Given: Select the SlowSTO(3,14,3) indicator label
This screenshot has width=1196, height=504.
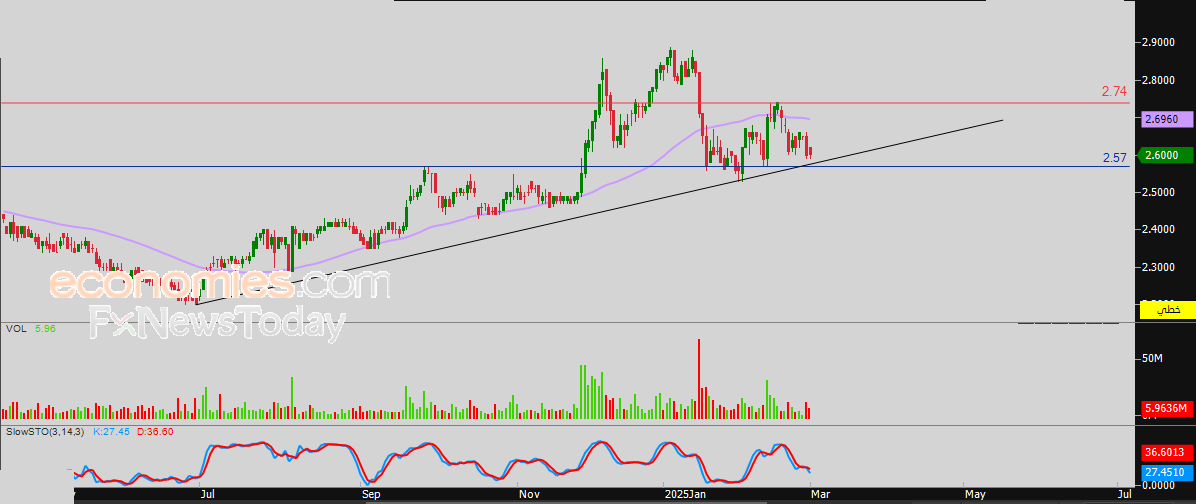Looking at the screenshot, I should [x=46, y=432].
